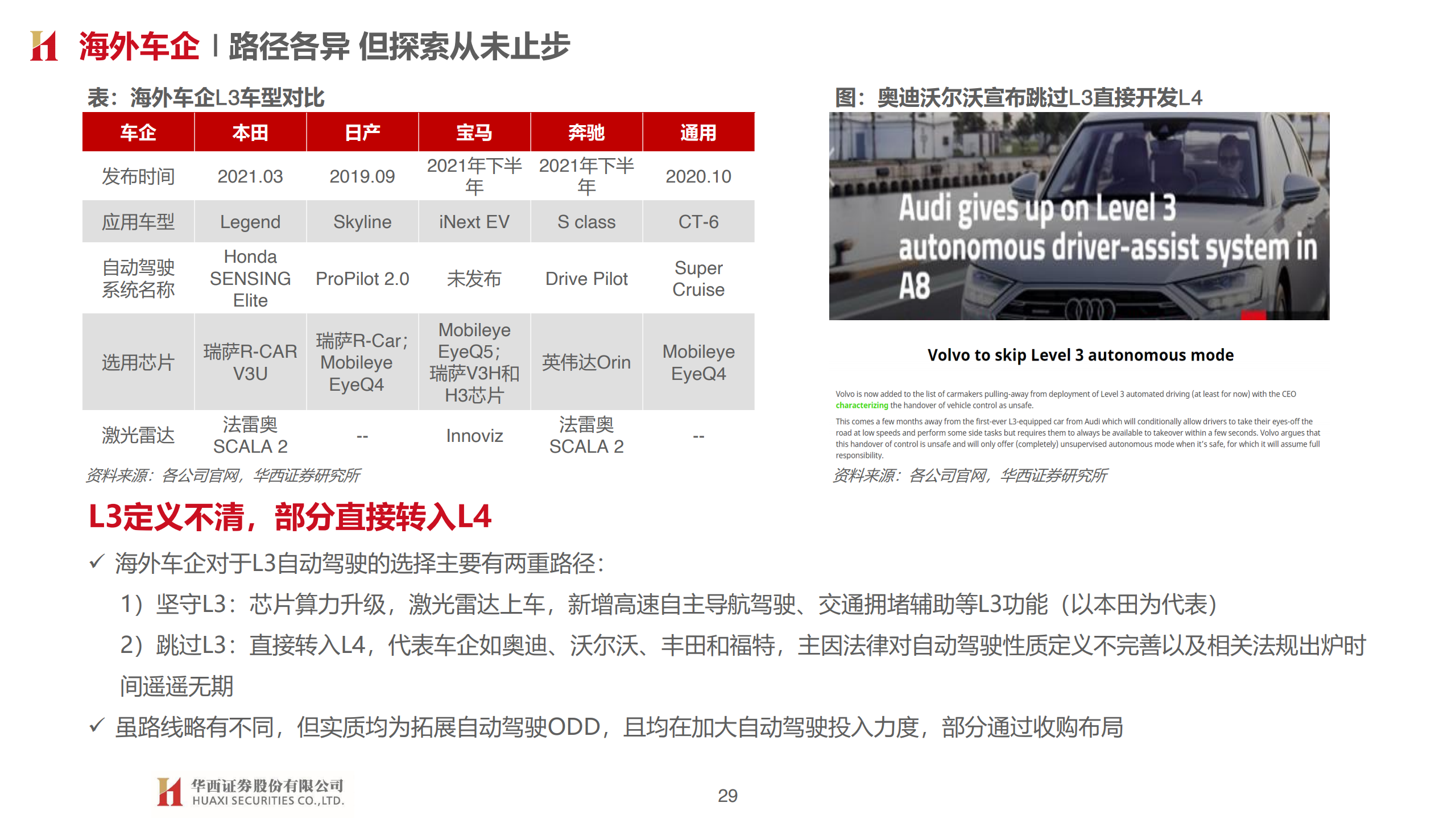Click the last bullet 虽路线略有不同
This screenshot has height=819, width=1456.
coord(606,727)
